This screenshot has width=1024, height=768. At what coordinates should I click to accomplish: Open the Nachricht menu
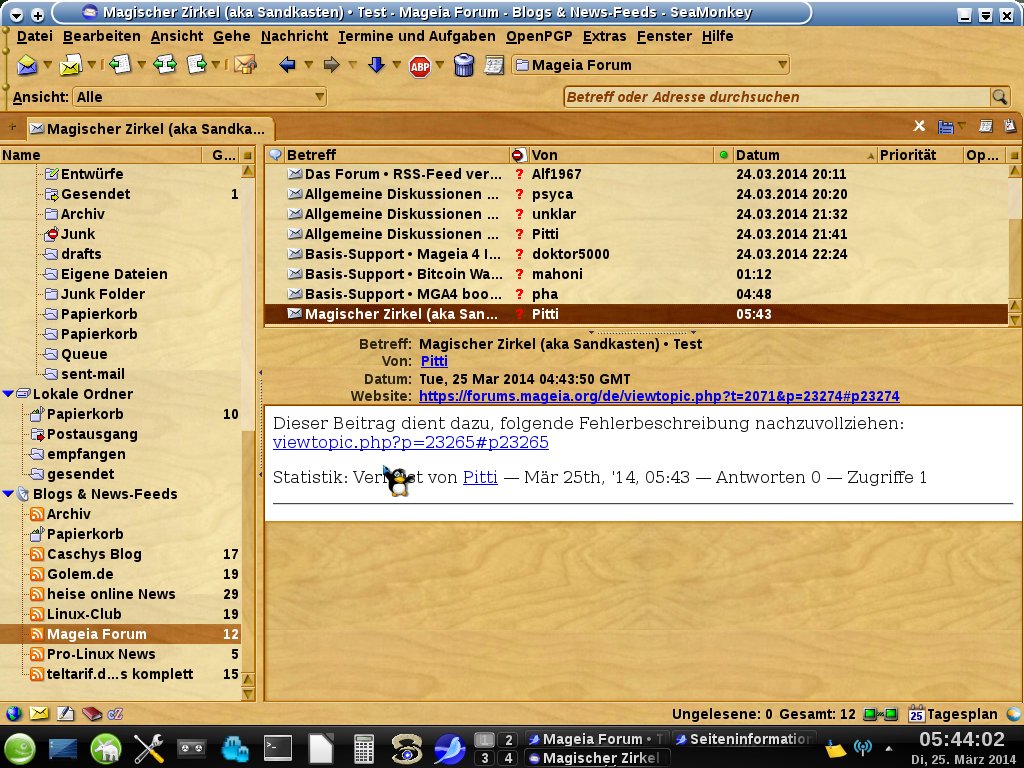coord(295,37)
